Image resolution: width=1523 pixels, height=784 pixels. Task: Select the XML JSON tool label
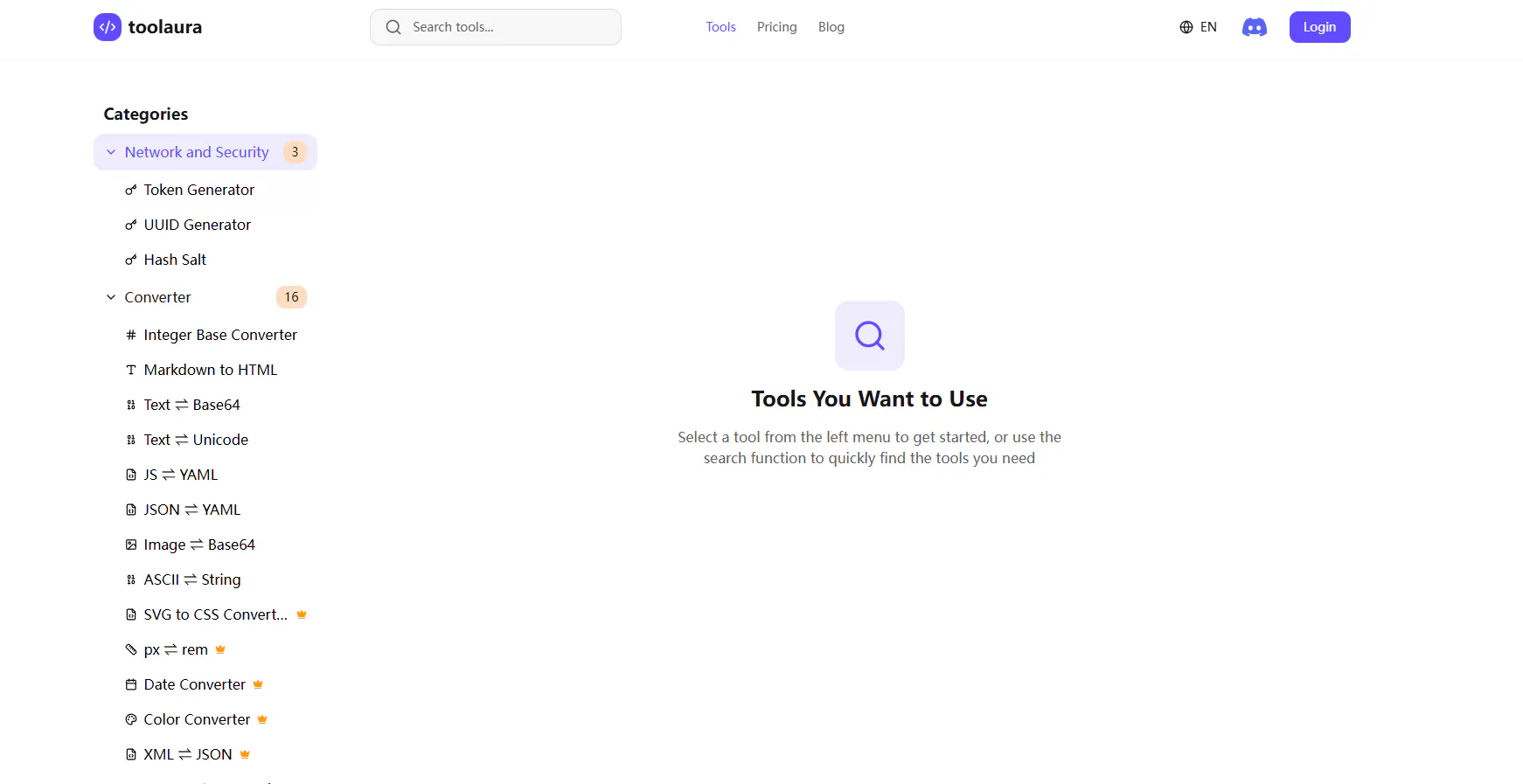[188, 754]
